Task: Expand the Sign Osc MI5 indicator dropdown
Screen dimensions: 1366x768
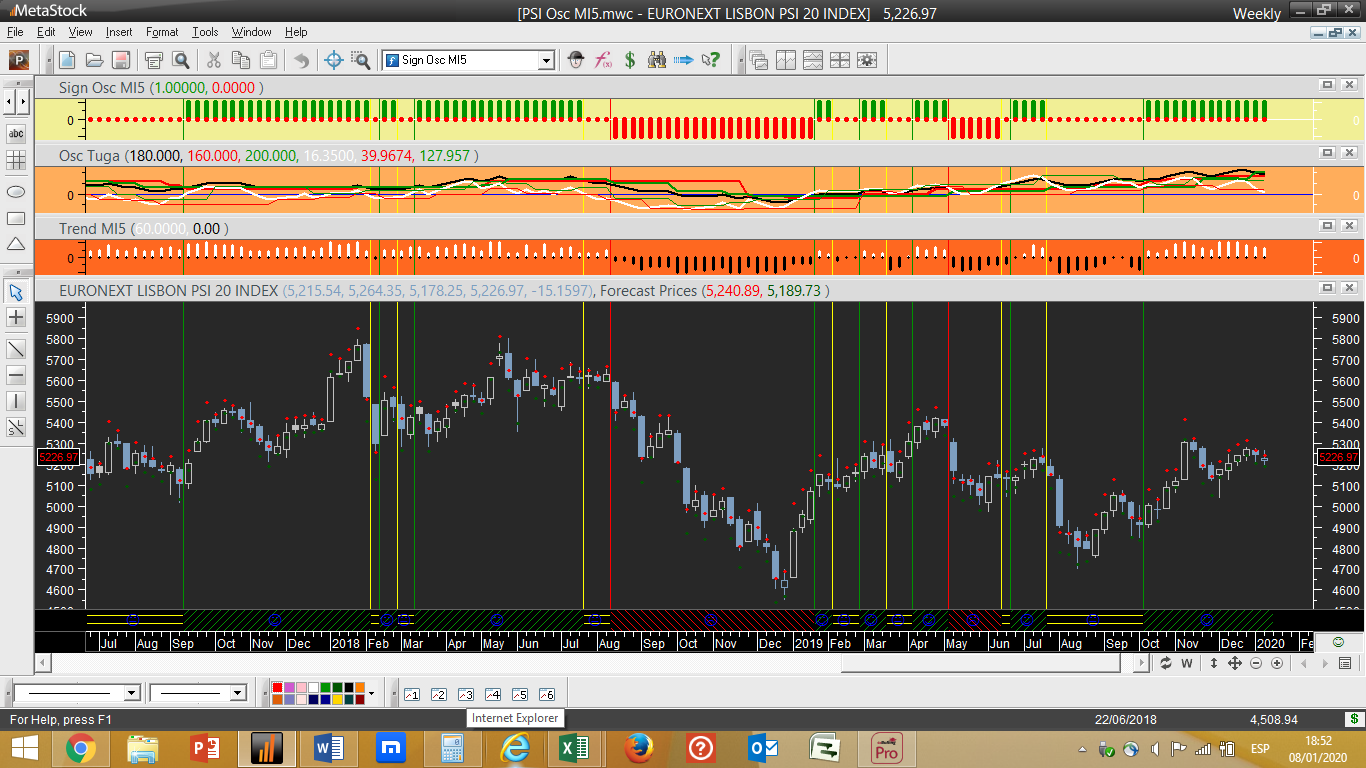Action: pos(546,60)
